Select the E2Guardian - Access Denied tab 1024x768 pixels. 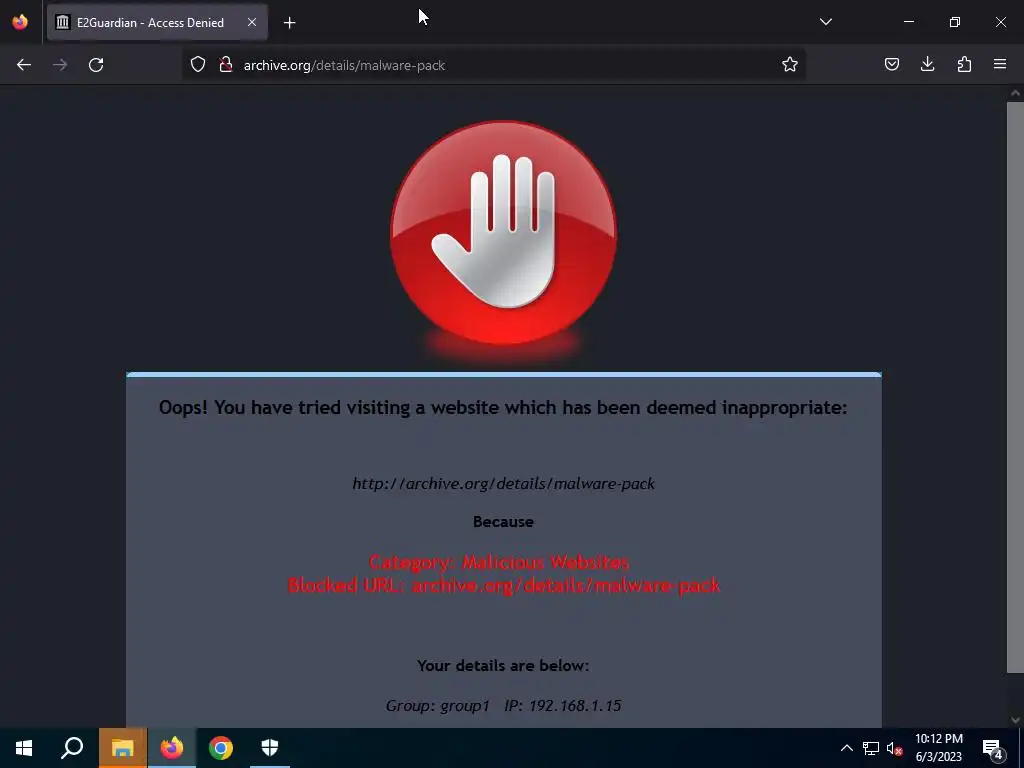(157, 22)
